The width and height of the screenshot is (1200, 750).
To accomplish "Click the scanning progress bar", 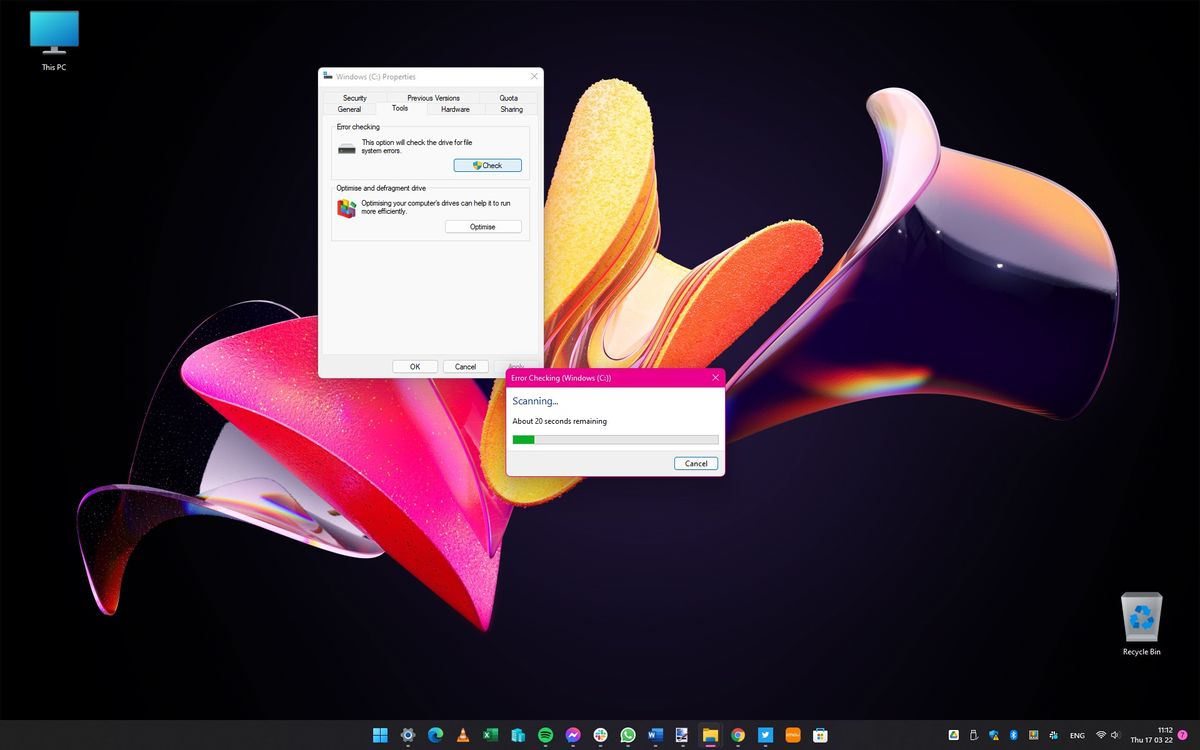I will (x=614, y=439).
